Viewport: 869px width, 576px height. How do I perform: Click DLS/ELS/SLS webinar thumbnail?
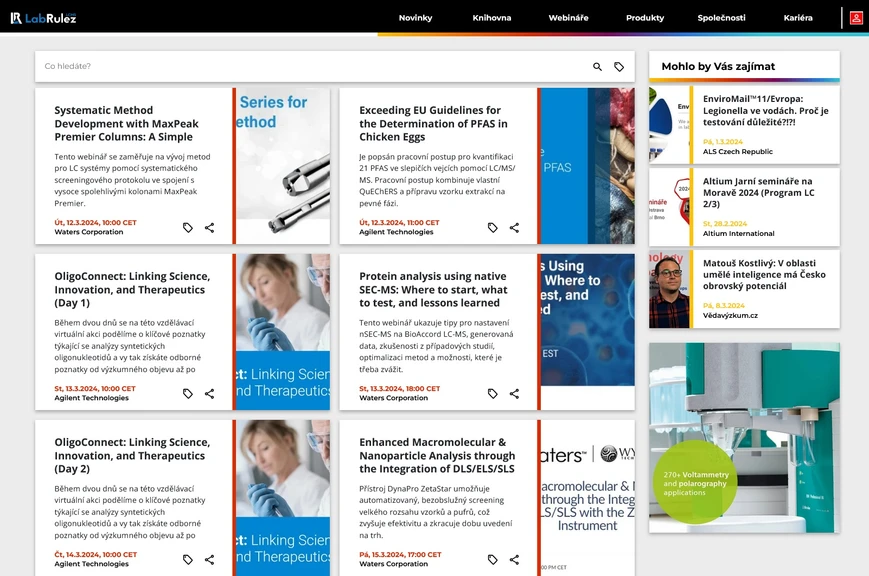coord(587,498)
